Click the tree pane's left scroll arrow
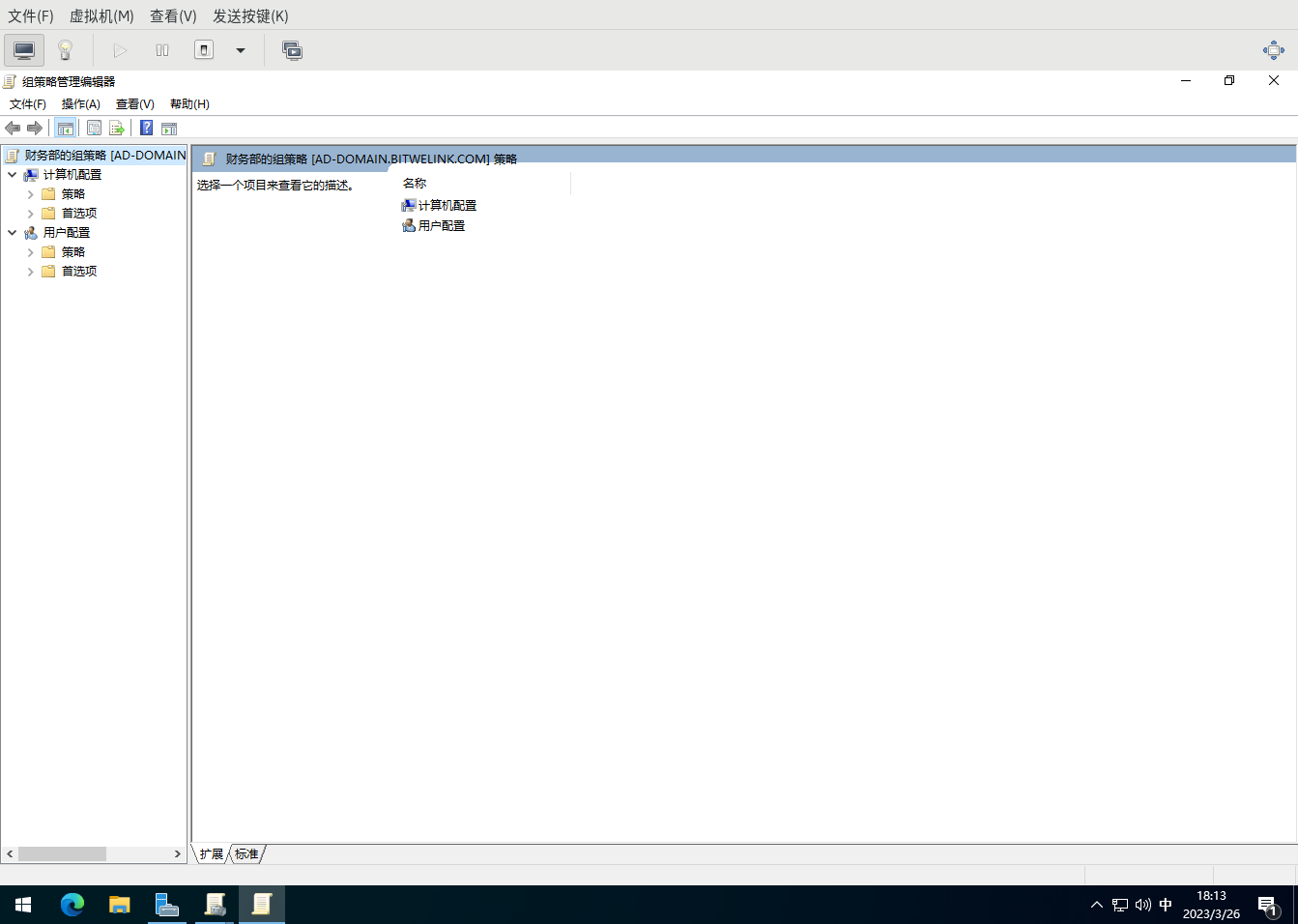The width and height of the screenshot is (1298, 924). [10, 854]
